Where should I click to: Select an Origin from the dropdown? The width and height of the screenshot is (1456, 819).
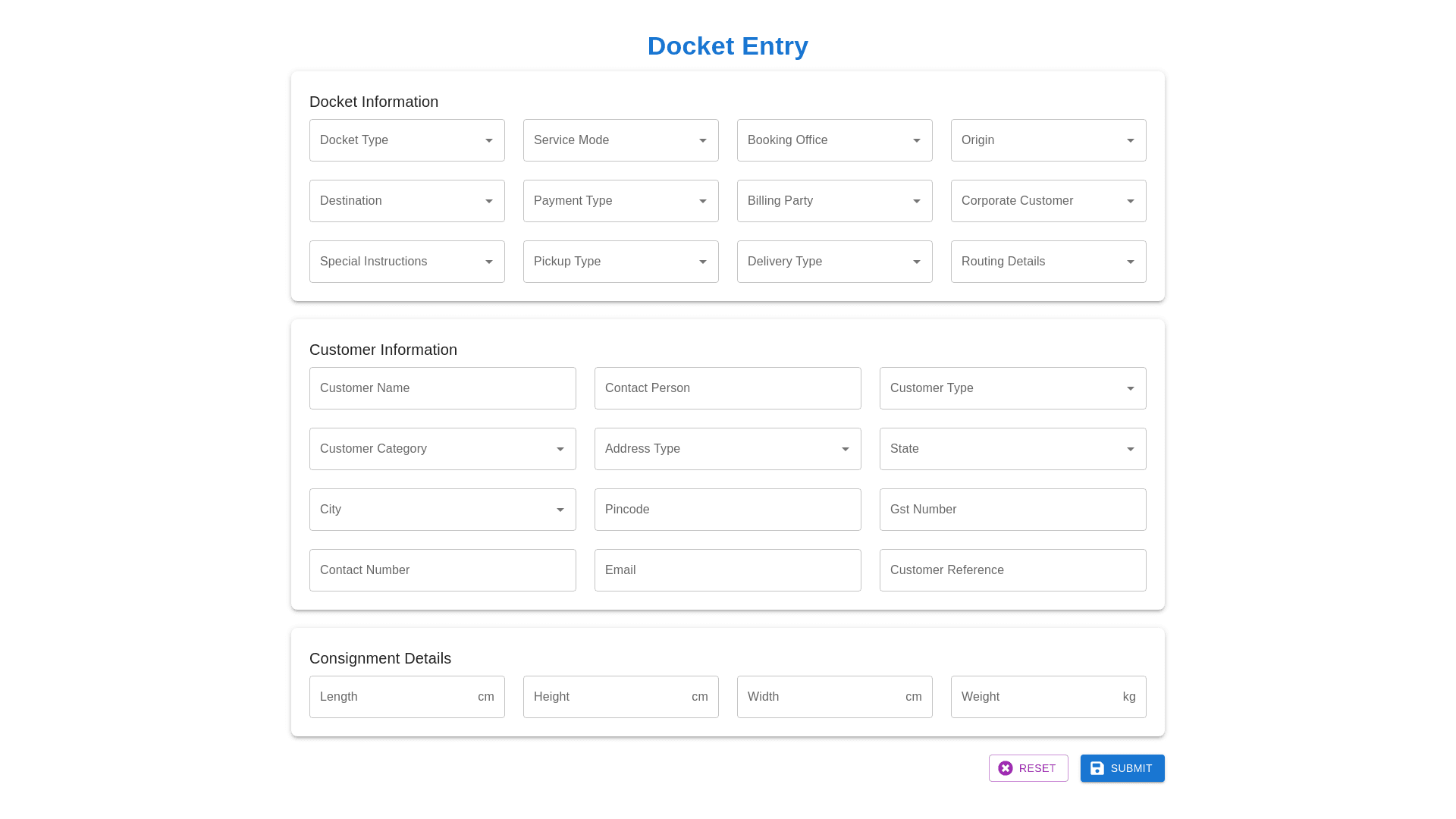1048,140
